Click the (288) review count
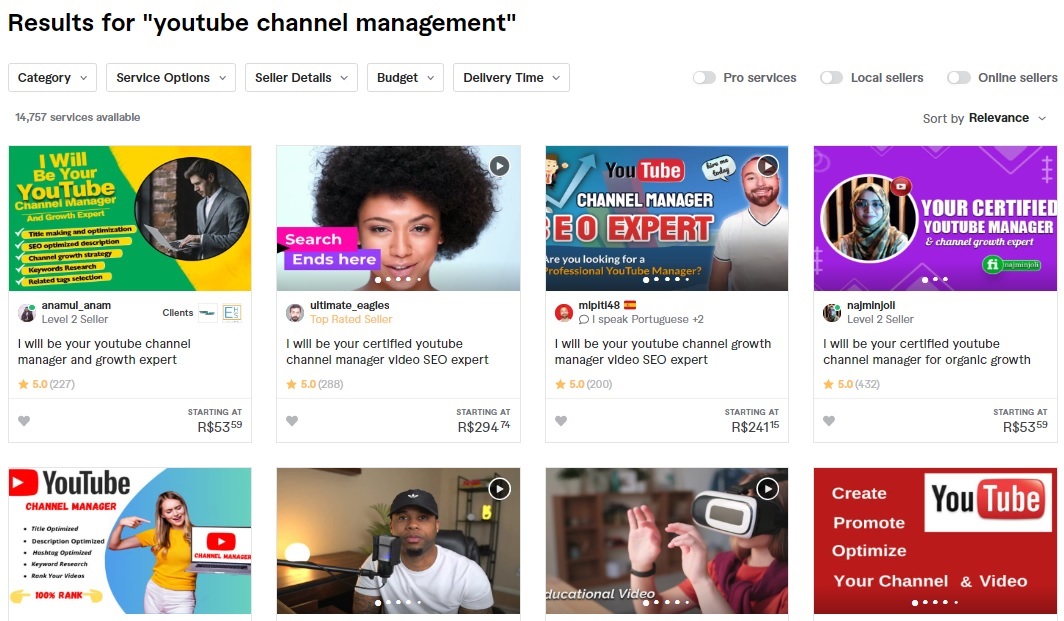1064x621 pixels. pyautogui.click(x=330, y=384)
